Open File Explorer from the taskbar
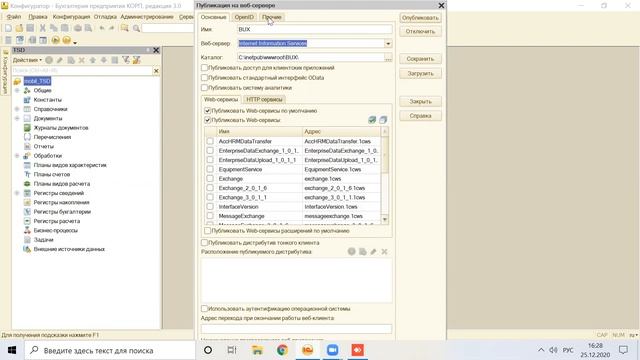 click(257, 350)
